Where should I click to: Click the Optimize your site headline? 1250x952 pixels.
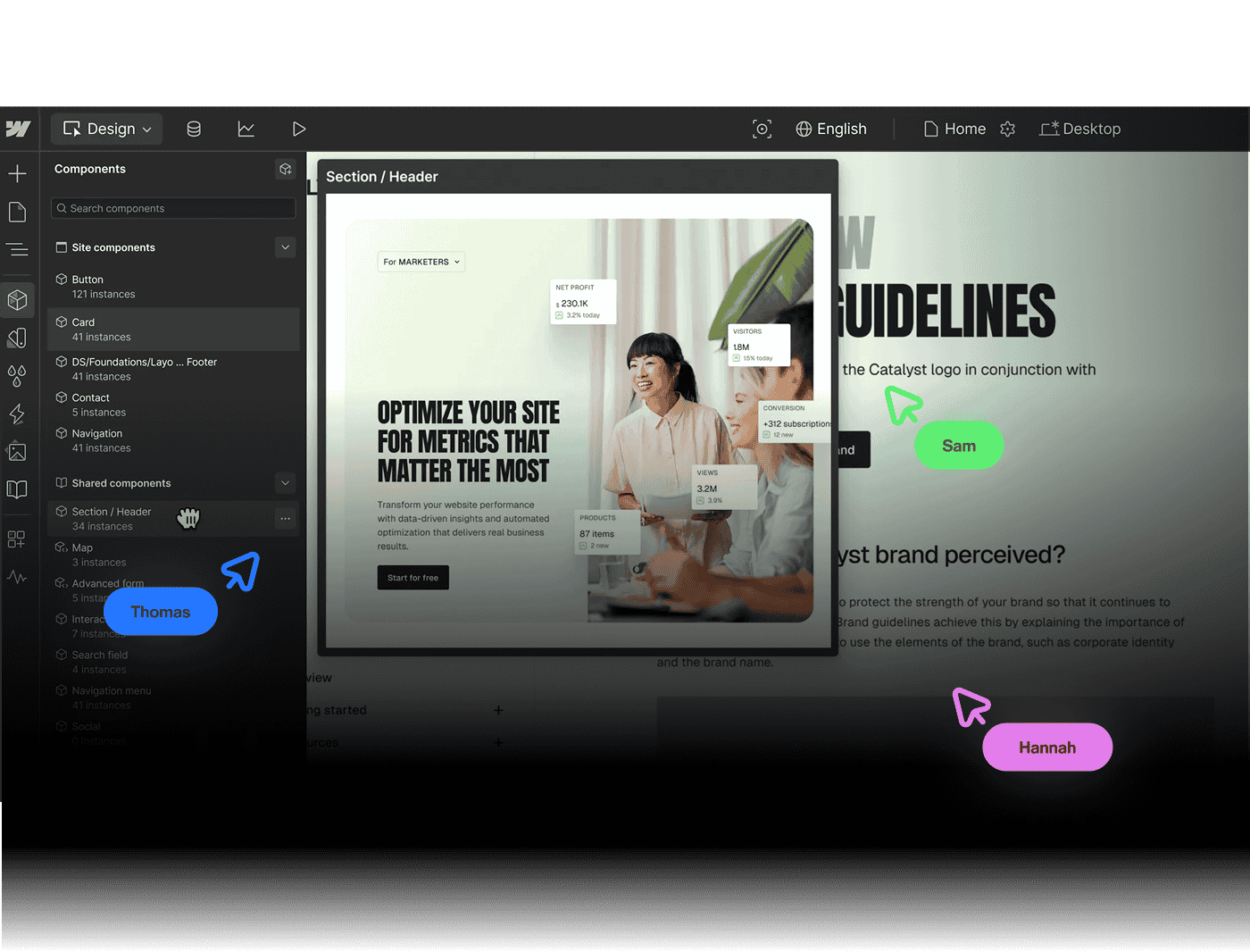[x=469, y=441]
